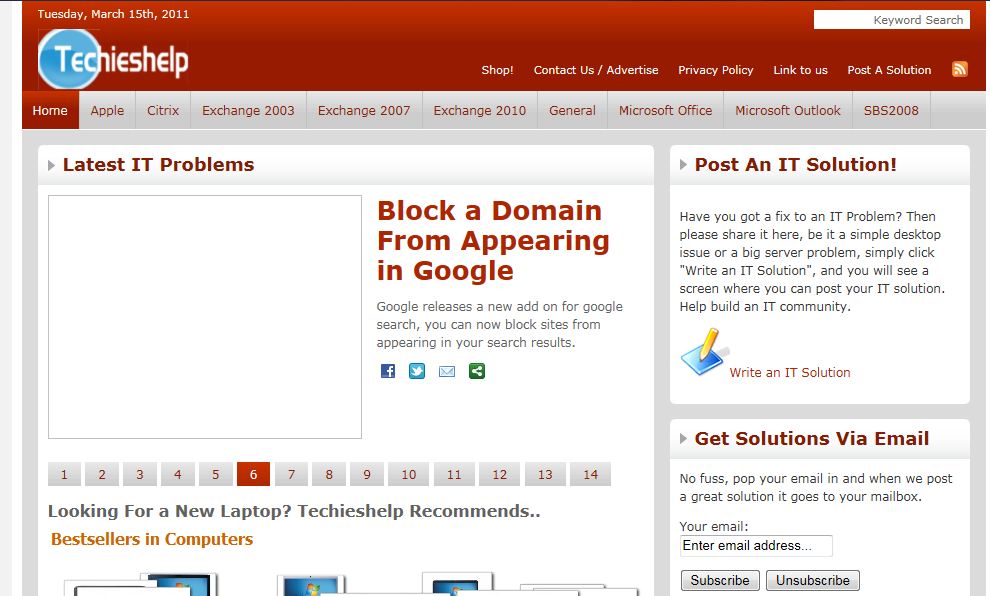Select slide number 3
Image resolution: width=990 pixels, height=596 pixels.
[140, 474]
